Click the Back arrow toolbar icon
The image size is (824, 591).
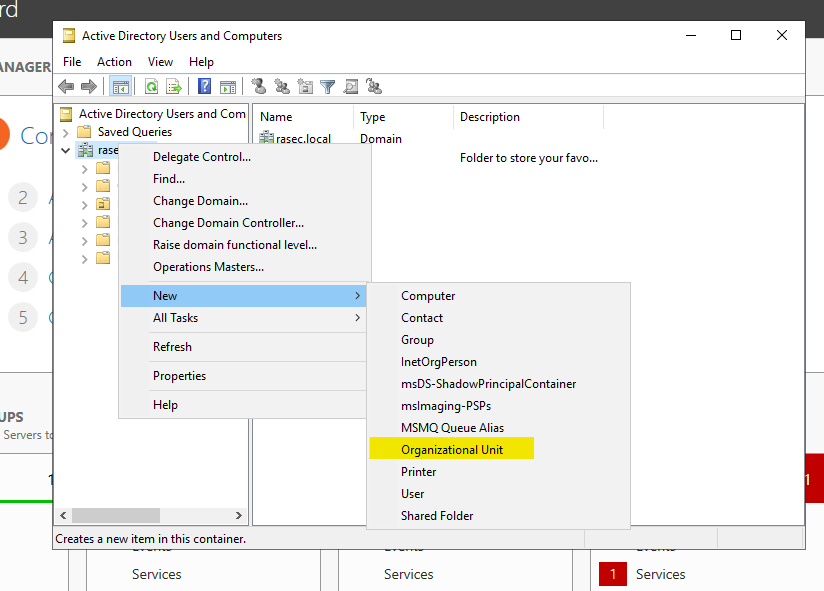pyautogui.click(x=66, y=86)
